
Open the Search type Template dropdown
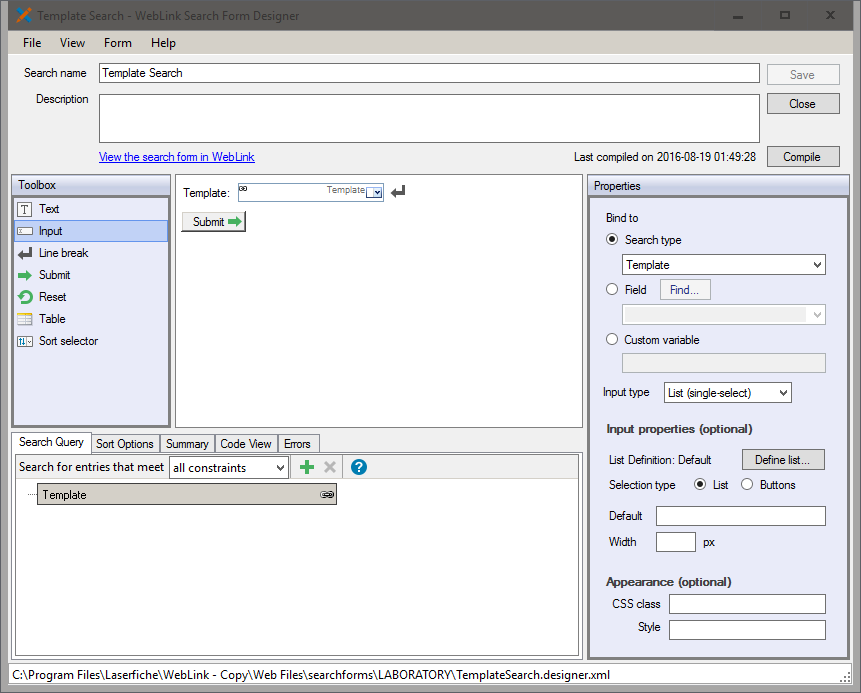pos(724,265)
